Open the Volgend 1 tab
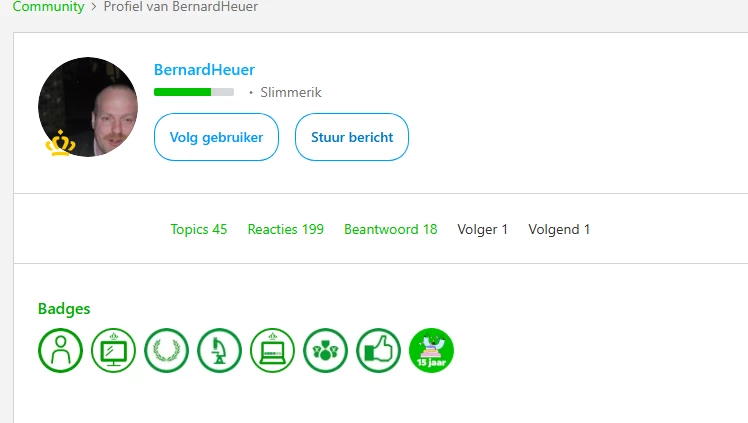Screen dimensions: 748x423 [x=559, y=229]
